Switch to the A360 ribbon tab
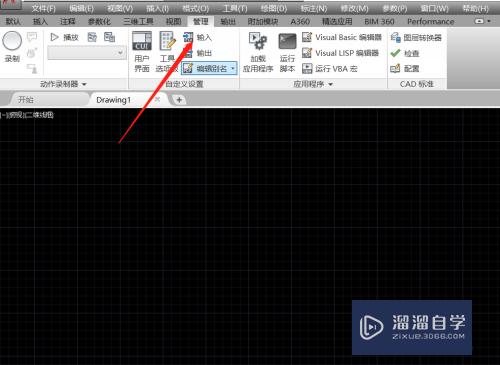Image resolution: width=500 pixels, height=365 pixels. 300,22
